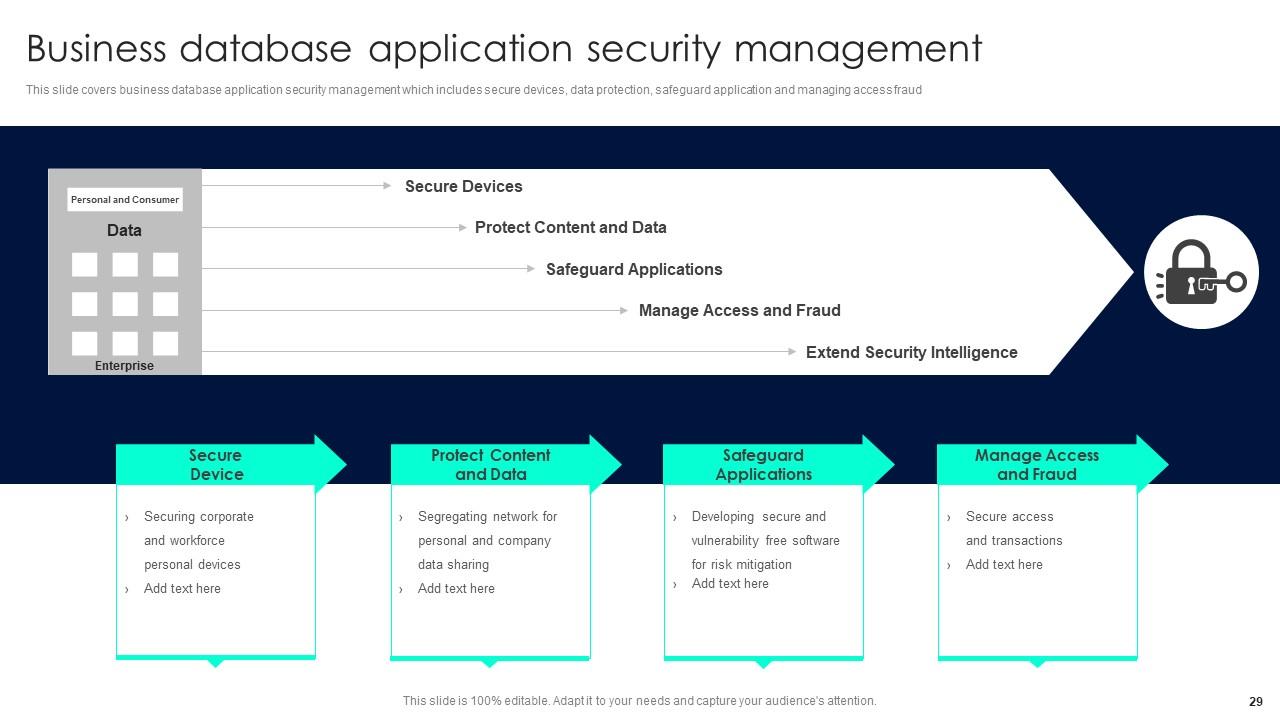
Task: Click the top-left white square in the data grid
Action: pos(85,265)
